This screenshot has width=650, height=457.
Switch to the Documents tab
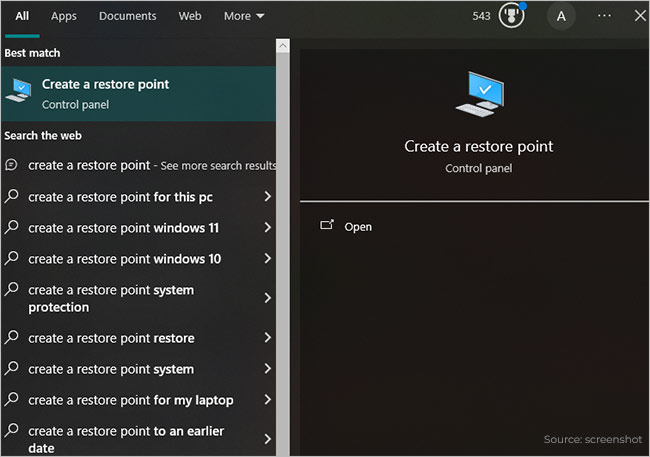128,16
